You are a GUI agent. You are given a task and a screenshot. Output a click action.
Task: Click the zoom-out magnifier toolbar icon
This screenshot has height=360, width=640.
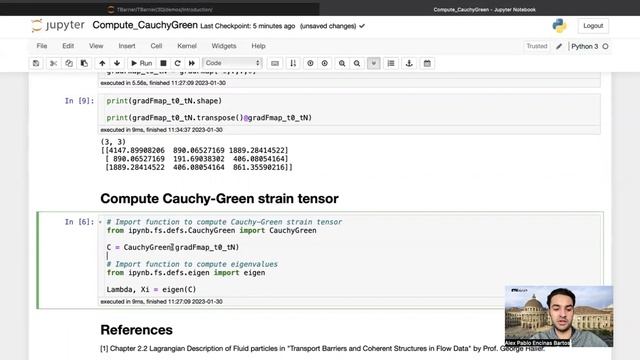pos(357,63)
